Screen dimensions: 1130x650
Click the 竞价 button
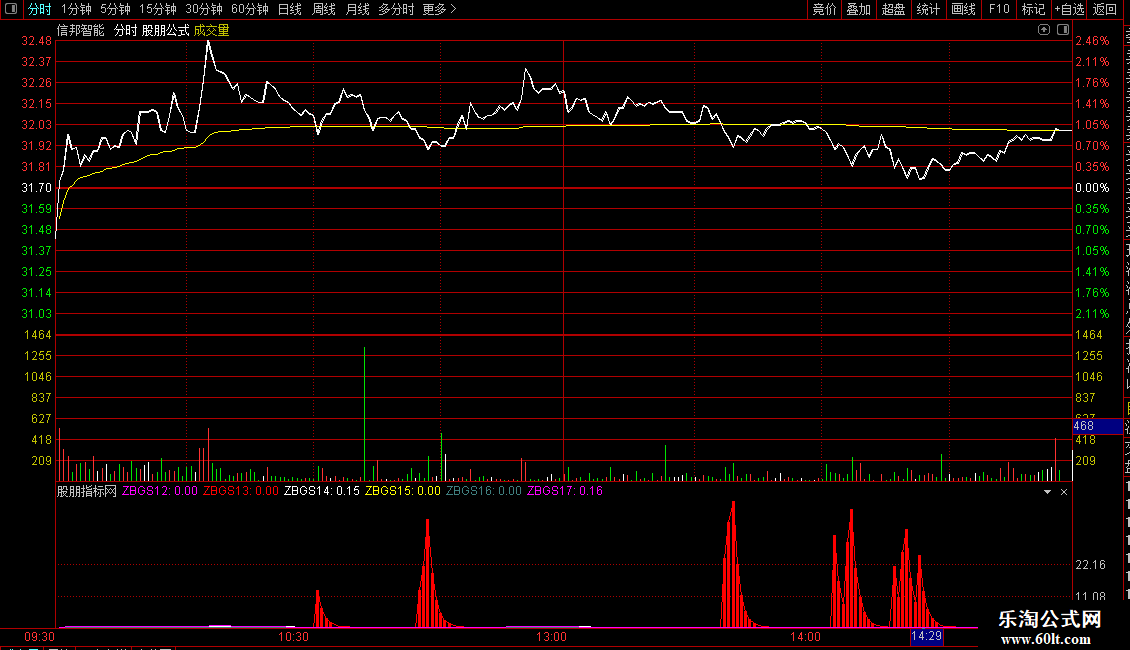tap(824, 9)
